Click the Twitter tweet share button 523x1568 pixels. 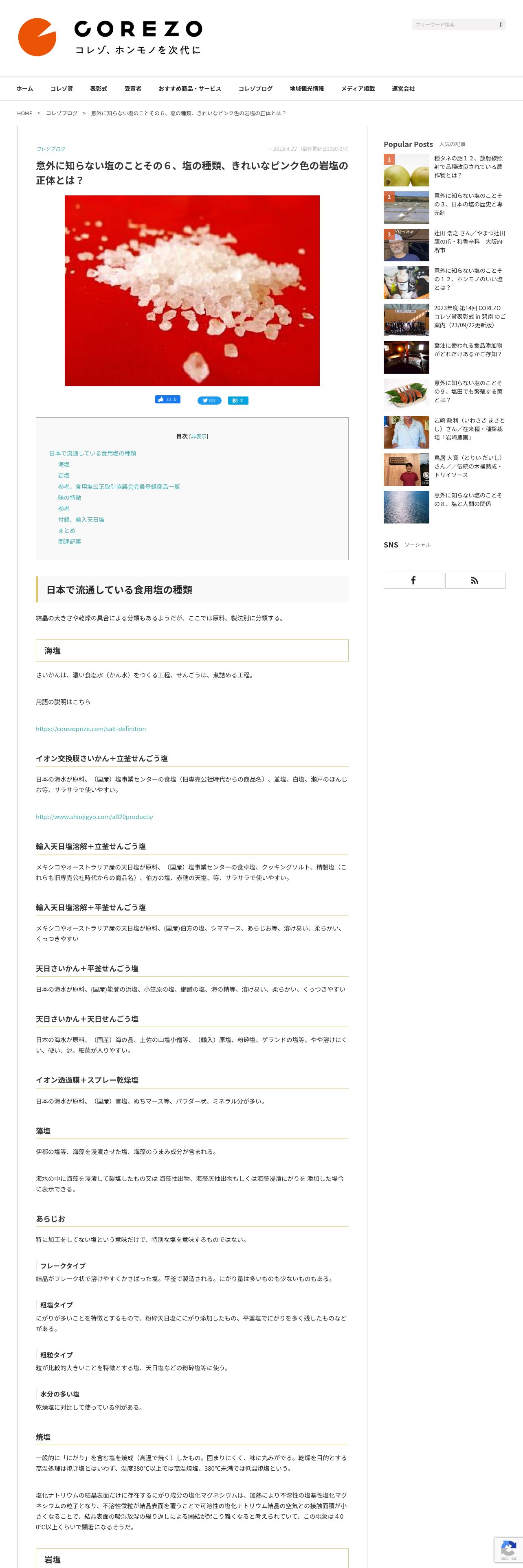[x=209, y=401]
